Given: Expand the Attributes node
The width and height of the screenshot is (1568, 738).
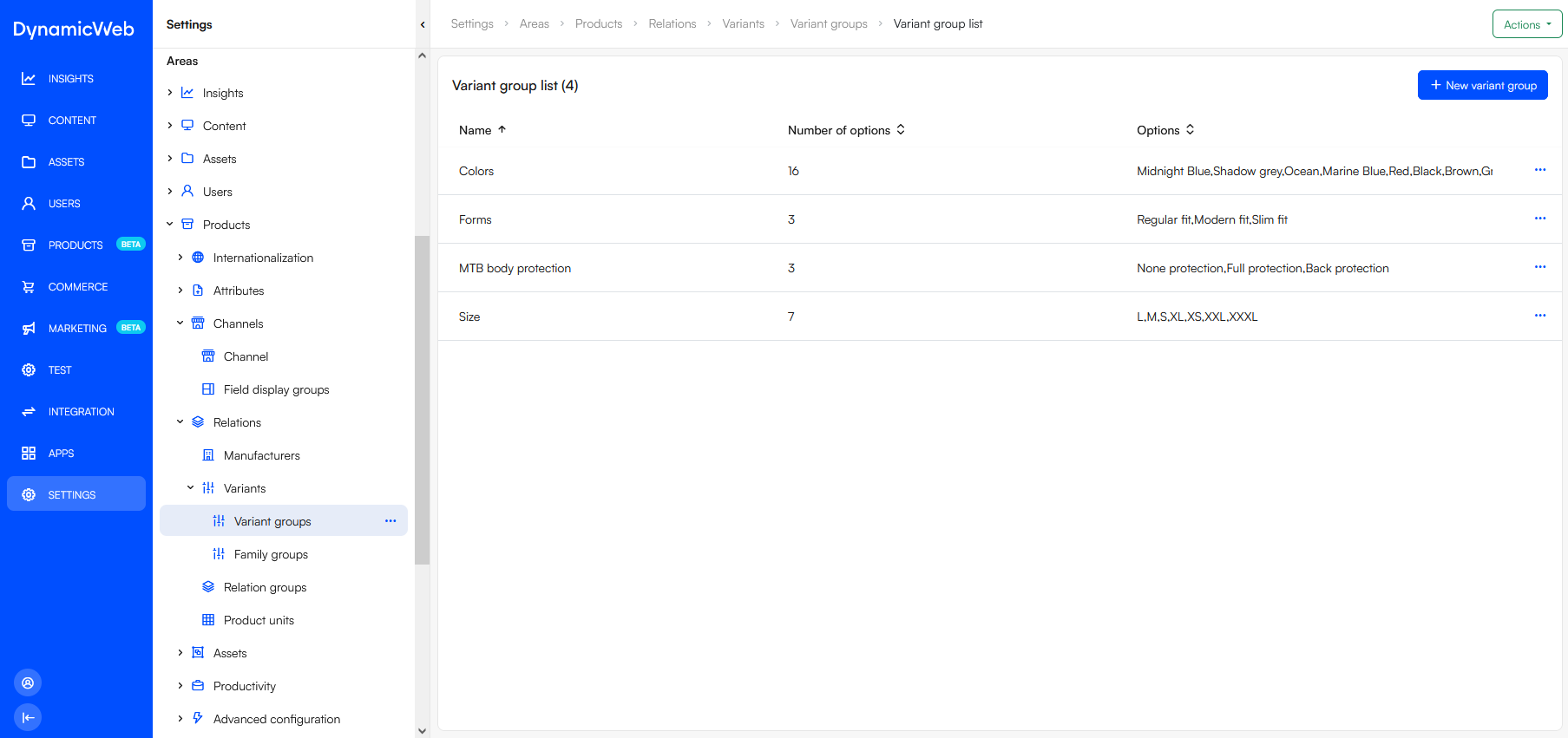Looking at the screenshot, I should [x=180, y=291].
